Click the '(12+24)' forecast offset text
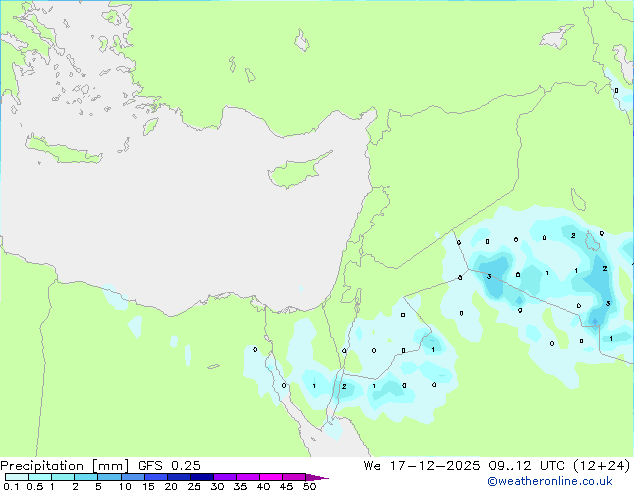 tap(602, 466)
